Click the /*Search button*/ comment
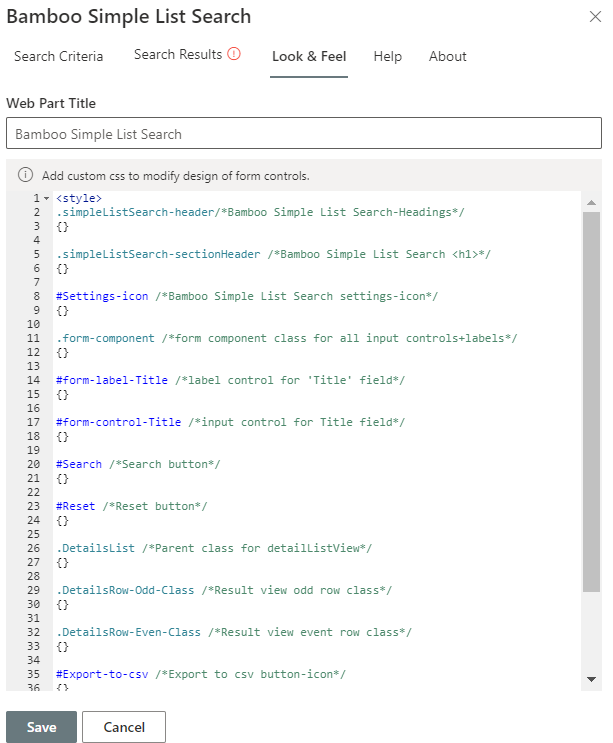The width and height of the screenshot is (613, 743). point(165,464)
